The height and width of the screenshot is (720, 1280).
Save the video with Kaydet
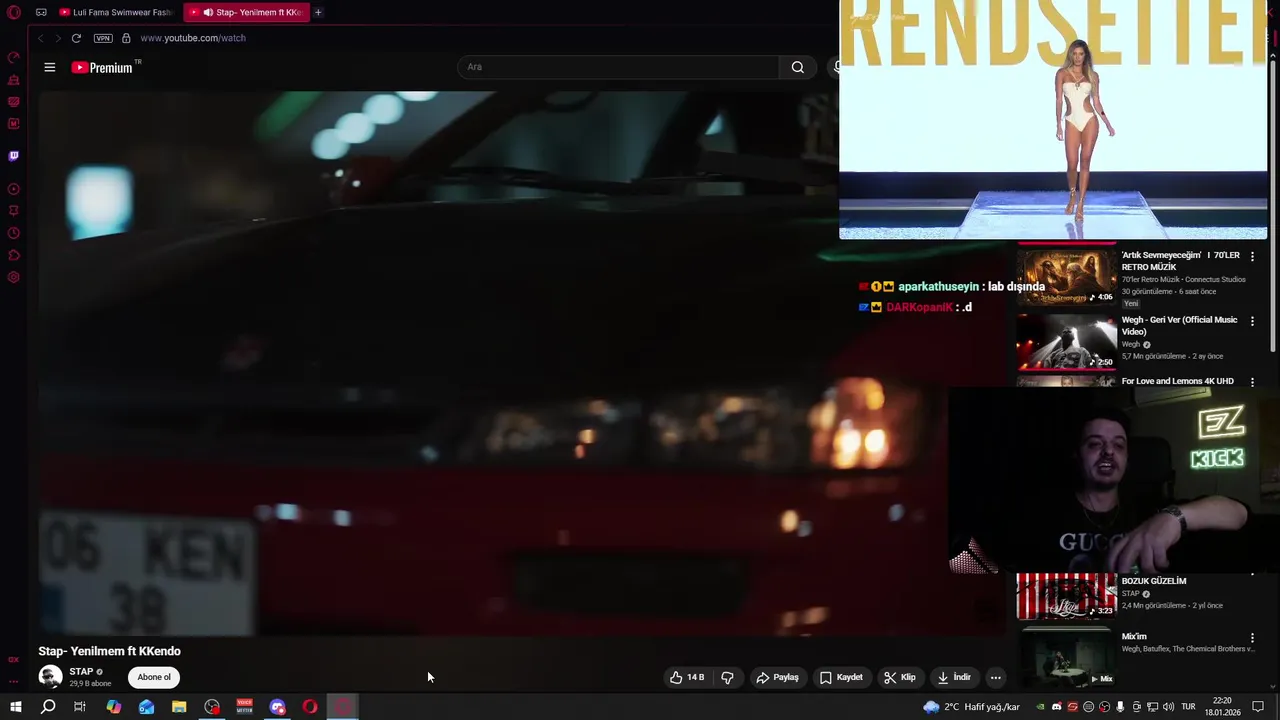[x=841, y=677]
